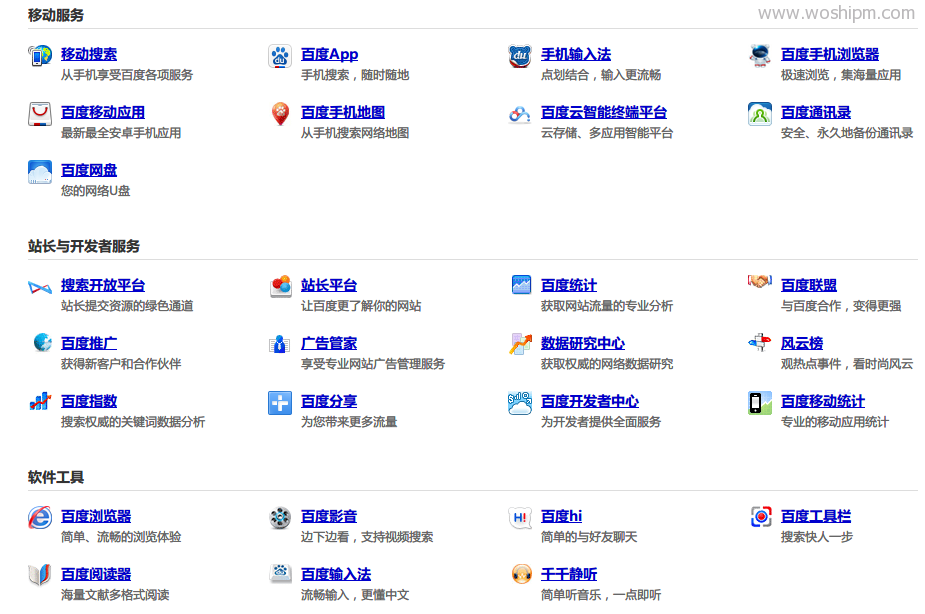
Task: Click the 百度联盟 handshake icon
Action: pyautogui.click(x=760, y=281)
